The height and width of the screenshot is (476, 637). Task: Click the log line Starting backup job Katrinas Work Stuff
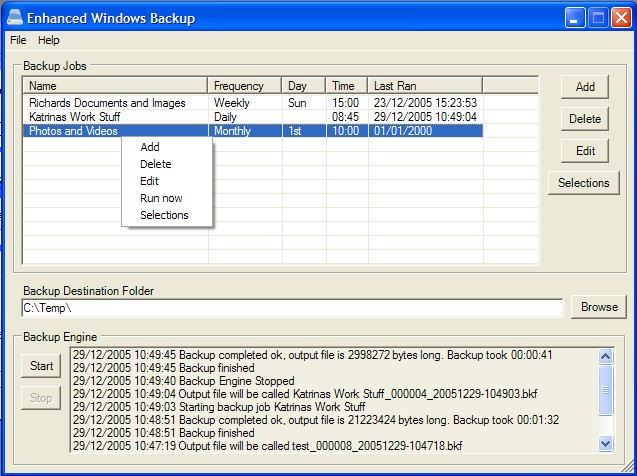(219, 407)
